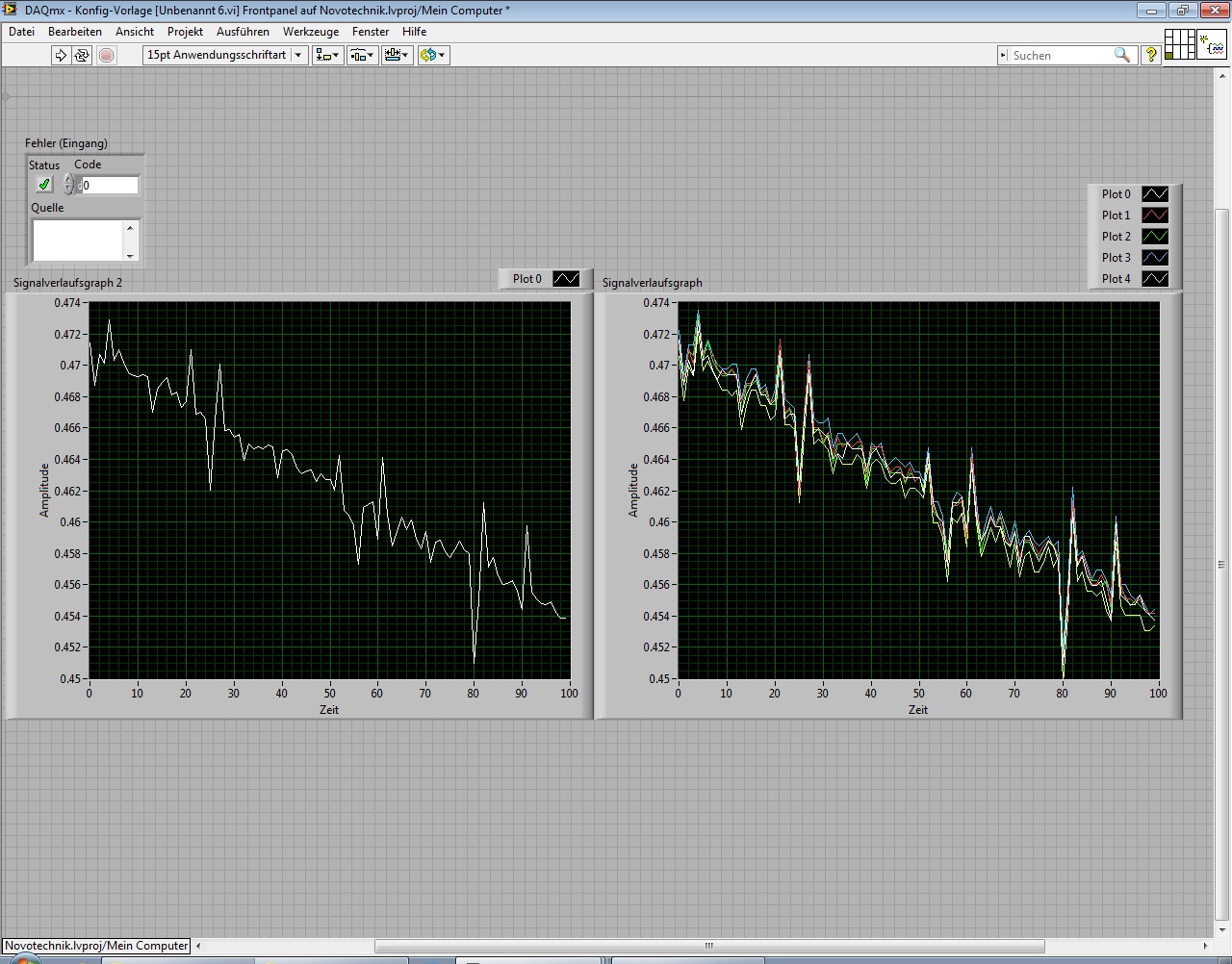Viewport: 1232px width, 964px height.
Task: Click the Plot 4 yellow line sample
Action: [1155, 279]
